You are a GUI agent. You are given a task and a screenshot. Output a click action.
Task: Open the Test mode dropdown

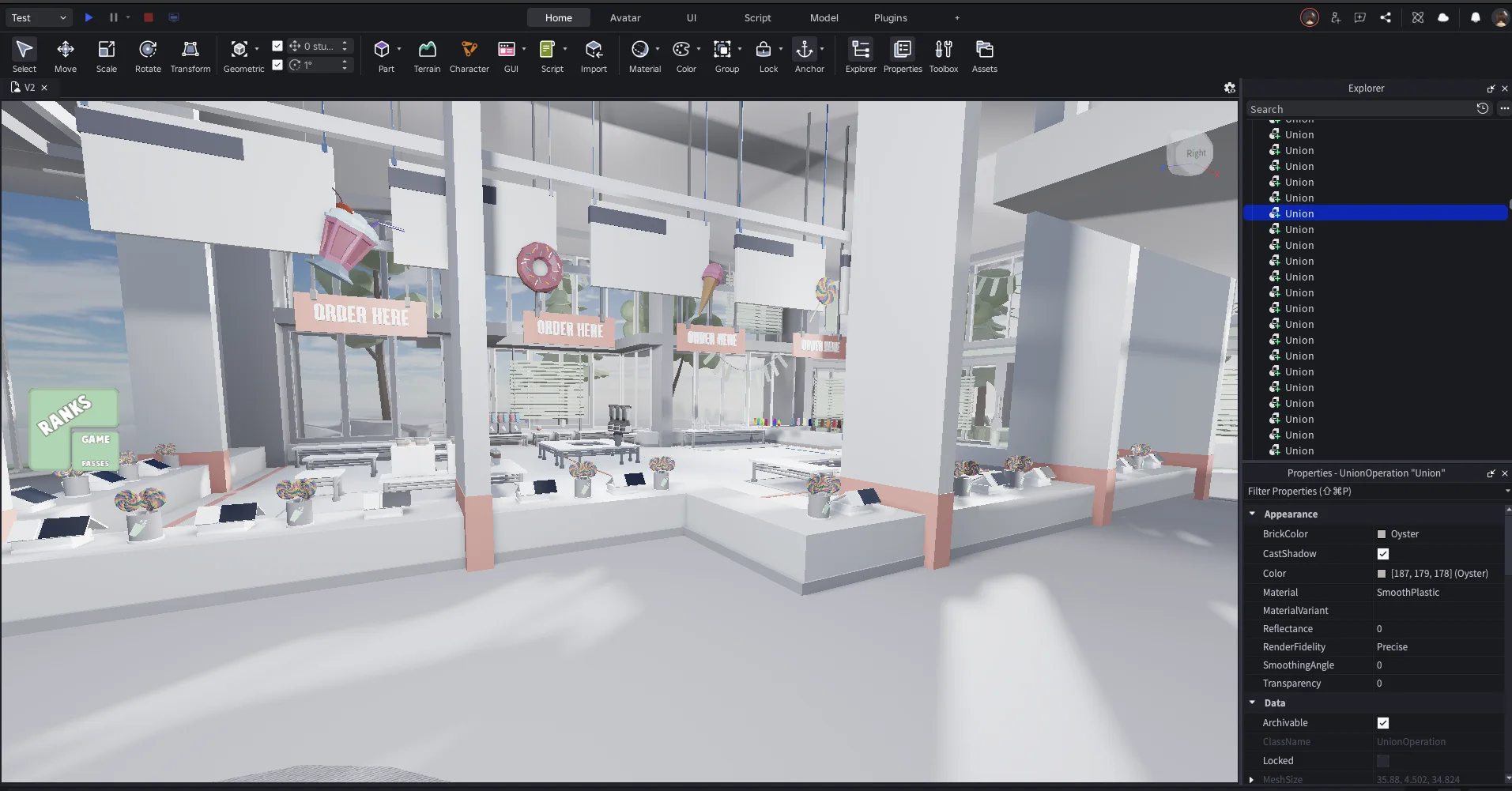coord(38,17)
